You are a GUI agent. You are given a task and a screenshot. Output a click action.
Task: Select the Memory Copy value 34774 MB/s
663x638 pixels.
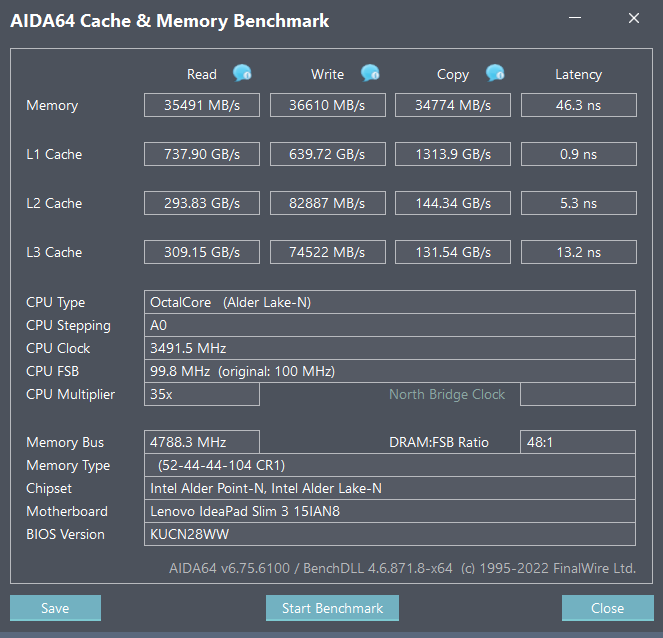click(x=453, y=105)
